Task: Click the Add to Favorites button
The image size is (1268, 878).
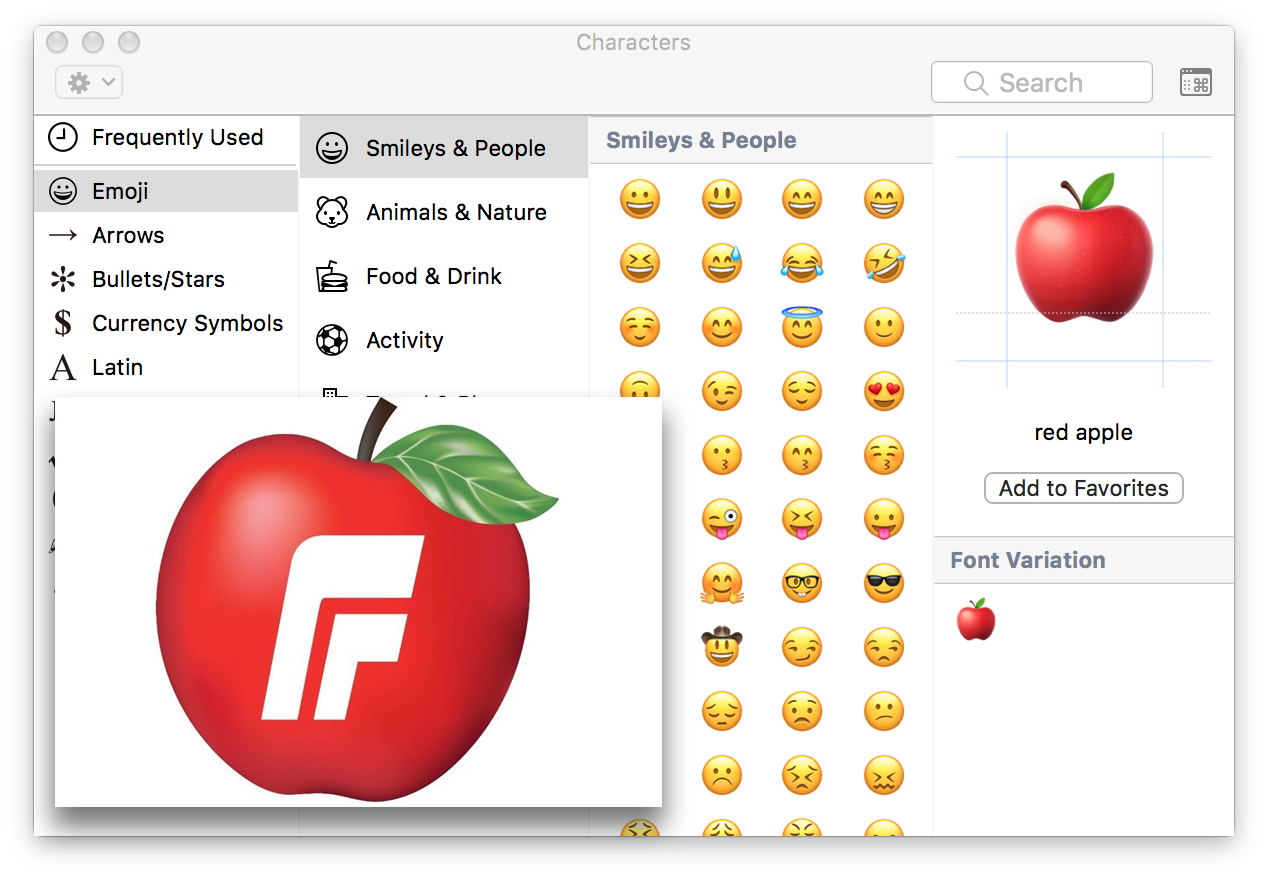Action: pyautogui.click(x=1084, y=488)
